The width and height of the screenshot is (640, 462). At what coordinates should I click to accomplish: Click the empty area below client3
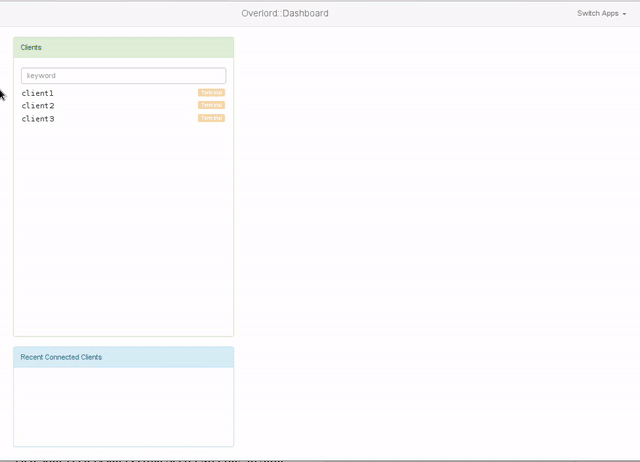[x=123, y=229]
